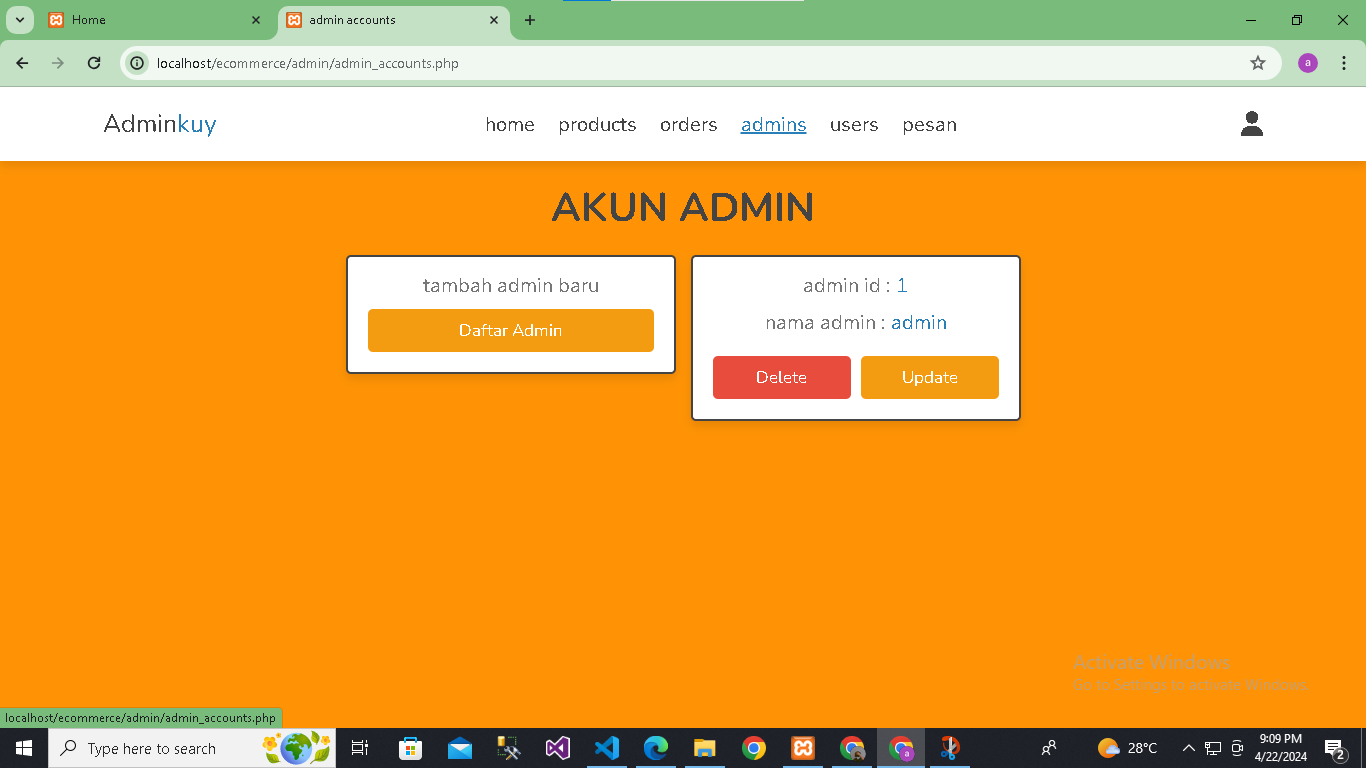
Task: Click the Daftar Admin button
Action: click(511, 330)
